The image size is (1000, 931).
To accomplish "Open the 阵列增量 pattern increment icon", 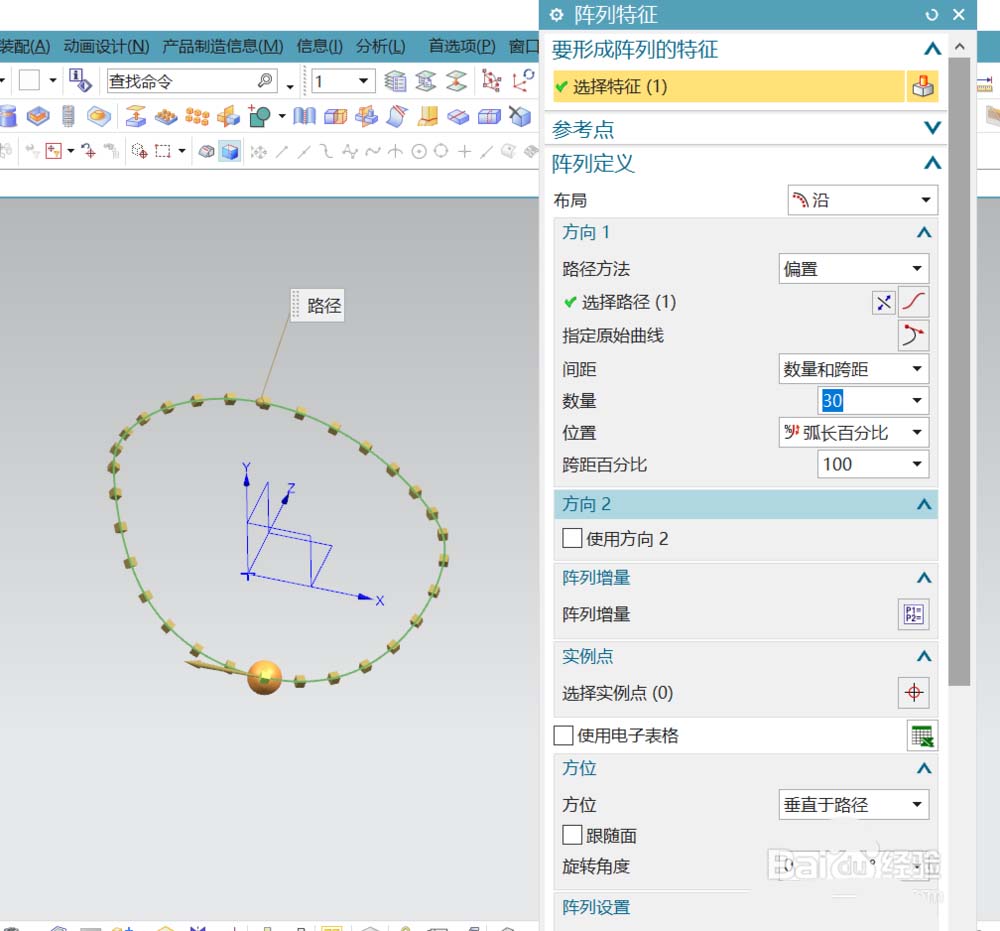I will pos(913,614).
